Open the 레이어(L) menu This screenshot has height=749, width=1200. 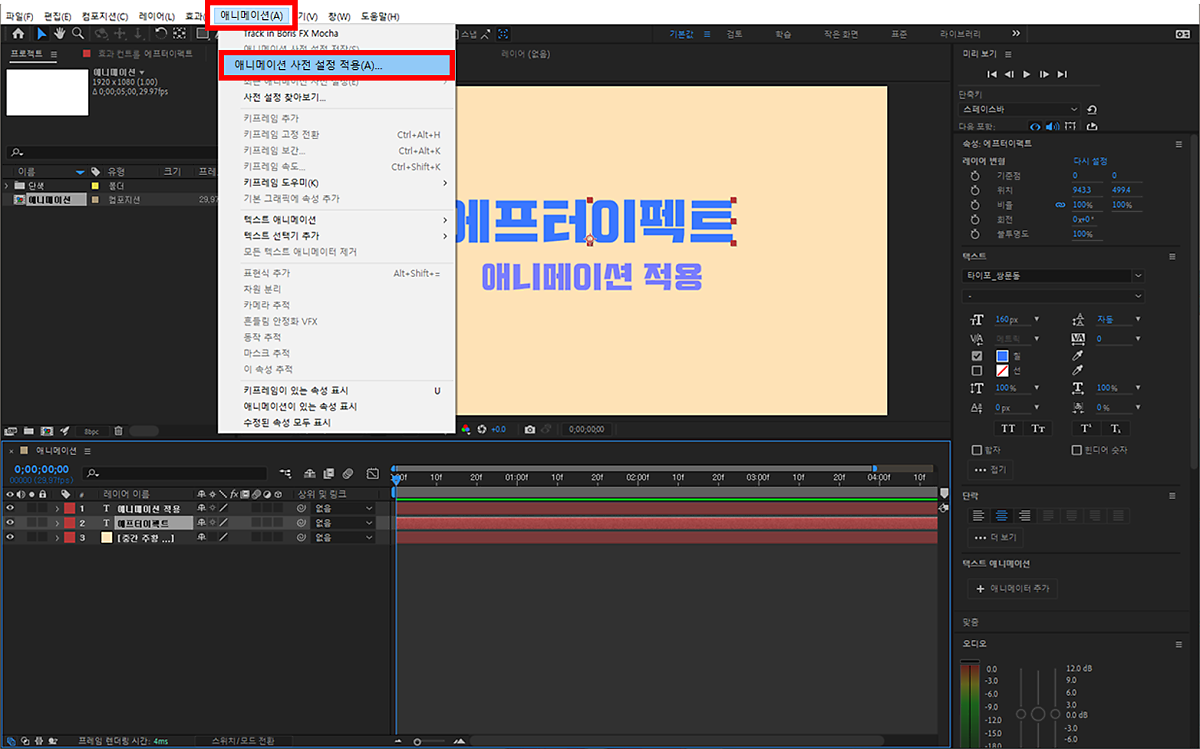click(157, 17)
